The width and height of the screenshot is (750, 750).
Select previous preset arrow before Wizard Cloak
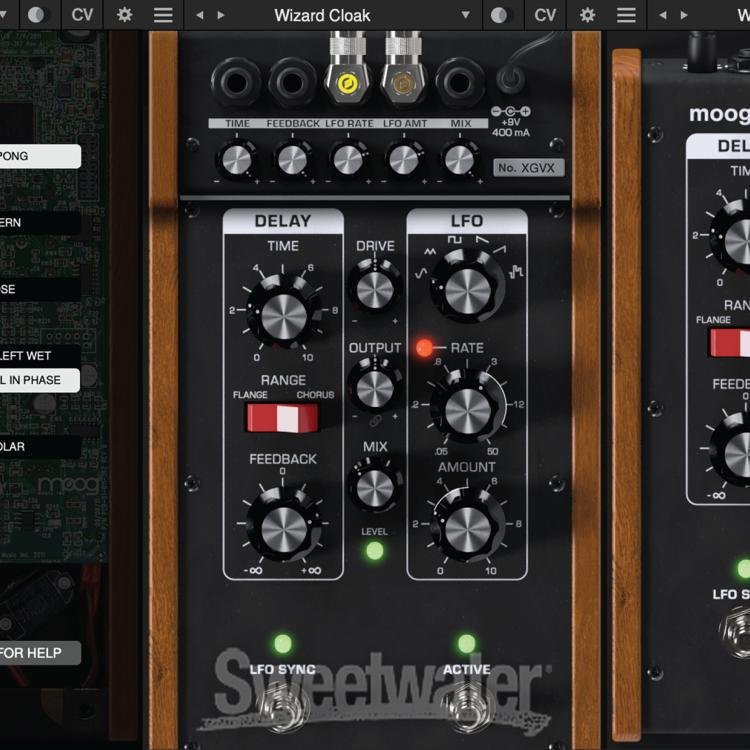point(200,15)
